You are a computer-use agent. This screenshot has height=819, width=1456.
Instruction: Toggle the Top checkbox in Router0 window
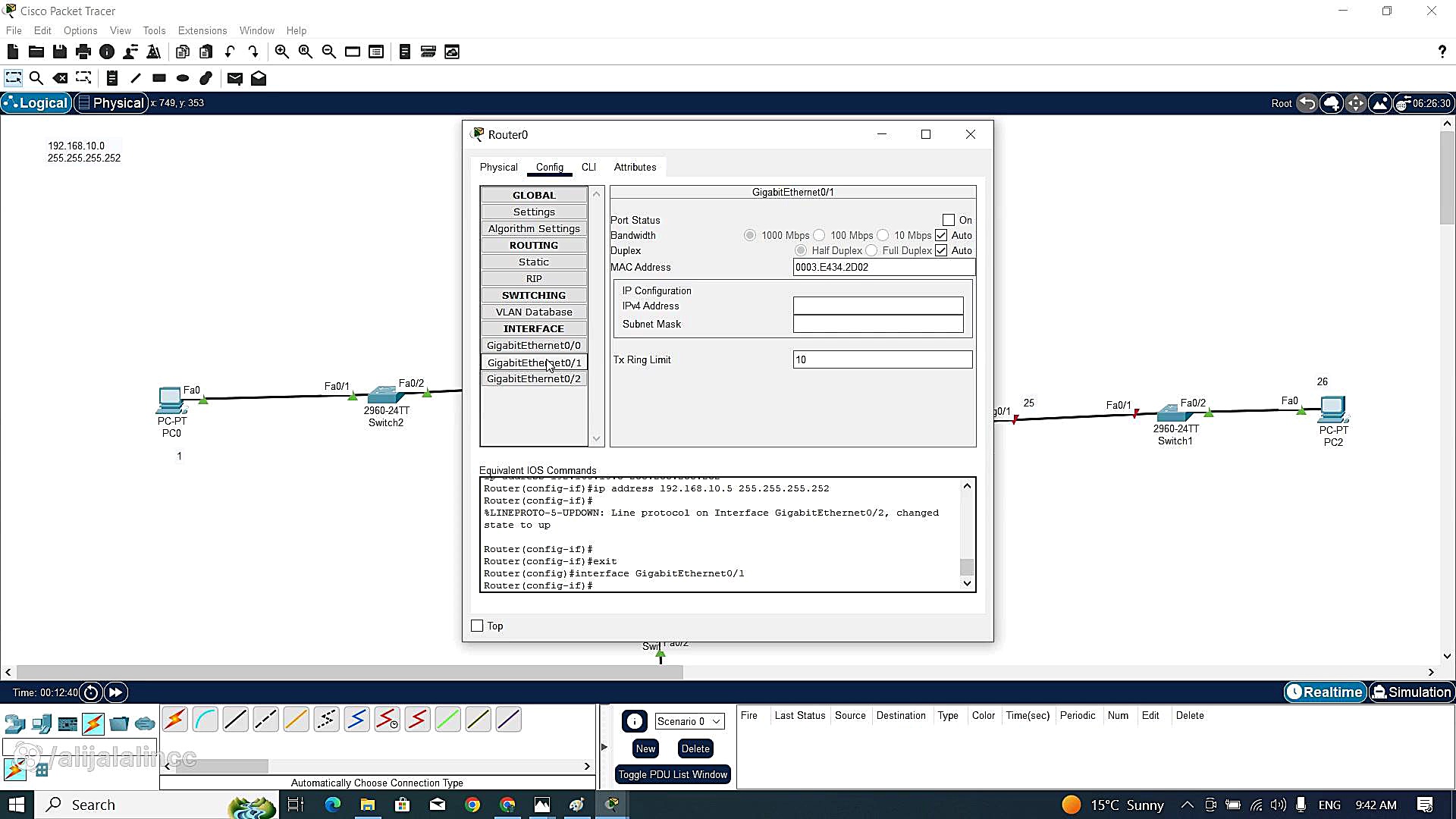click(477, 626)
